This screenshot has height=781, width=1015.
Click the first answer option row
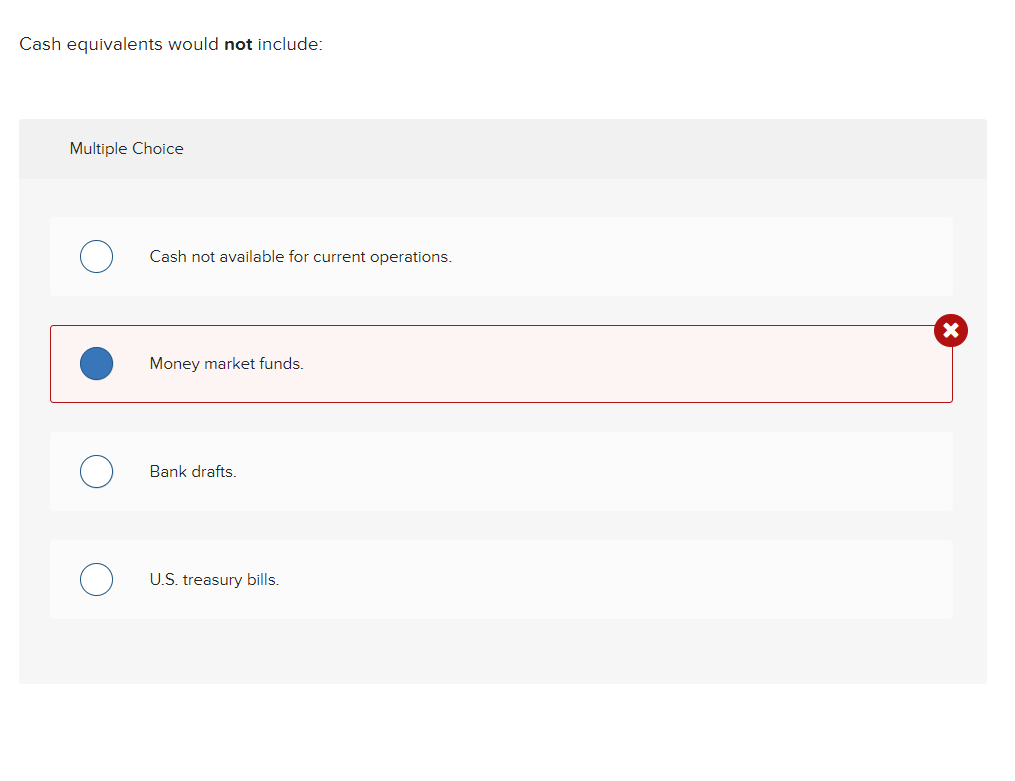pyautogui.click(x=500, y=256)
